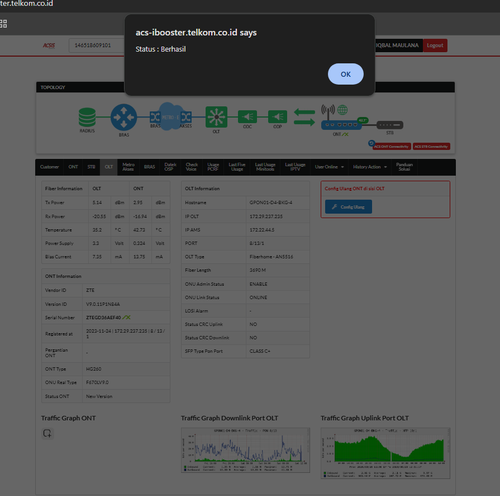
Task: Open the ONT tab
Action: point(73,167)
